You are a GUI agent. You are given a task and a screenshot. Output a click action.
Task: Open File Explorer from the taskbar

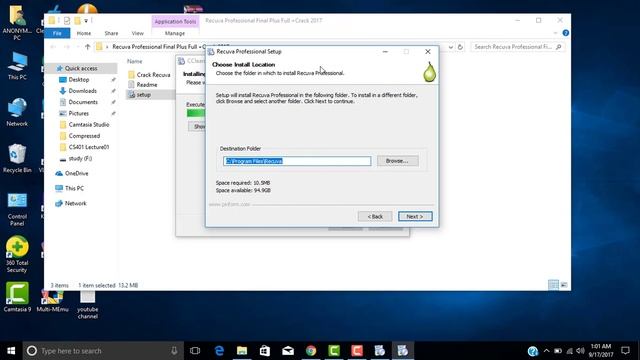tap(242, 351)
